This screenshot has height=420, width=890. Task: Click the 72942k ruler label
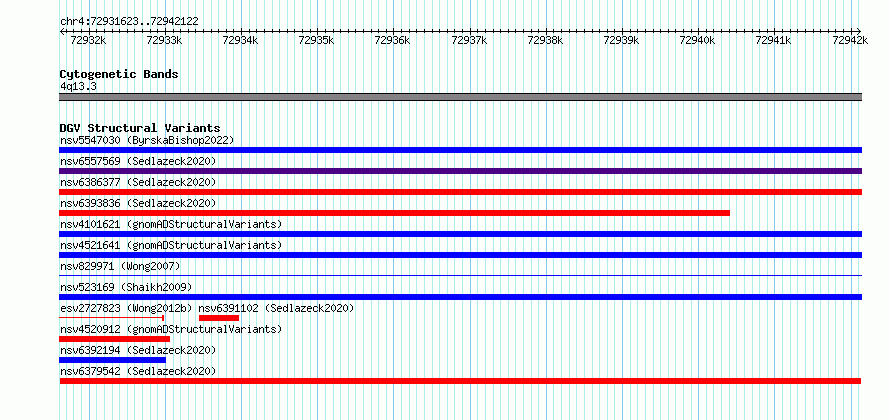tap(850, 40)
